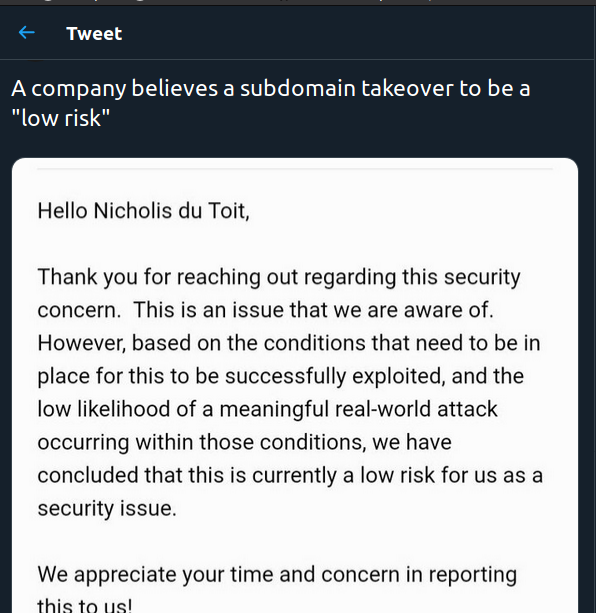Image resolution: width=596 pixels, height=613 pixels.
Task: Click the phrase "meaningful real-world attack"
Action: click(x=358, y=409)
